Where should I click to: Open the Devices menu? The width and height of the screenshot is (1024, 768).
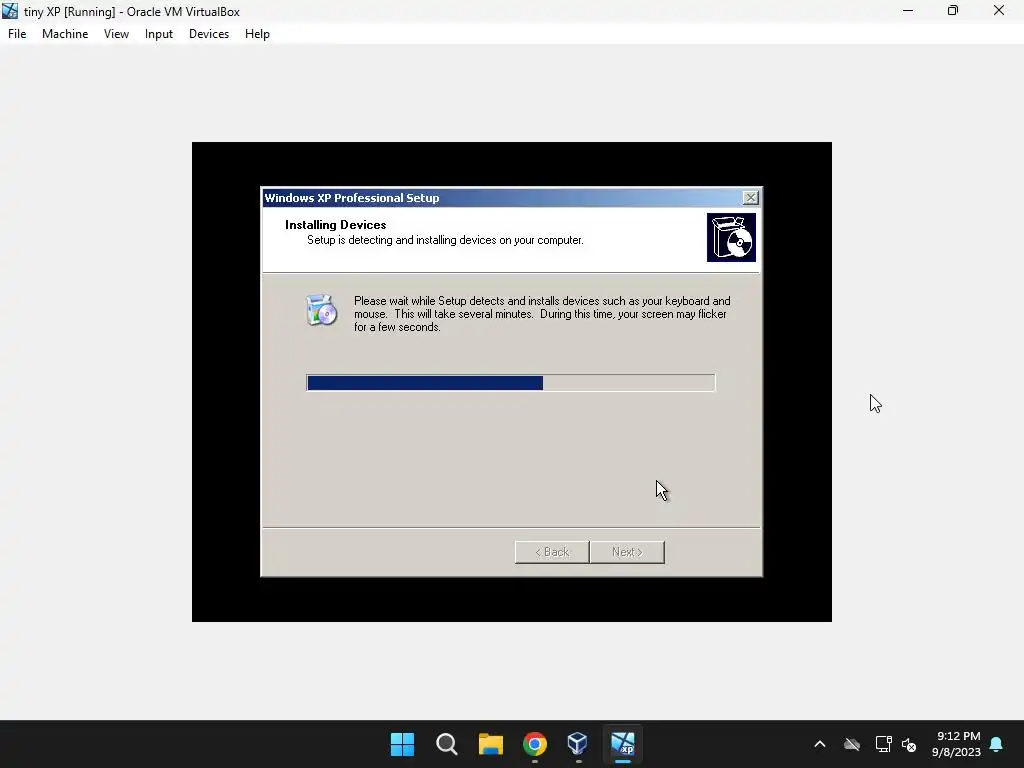point(209,34)
